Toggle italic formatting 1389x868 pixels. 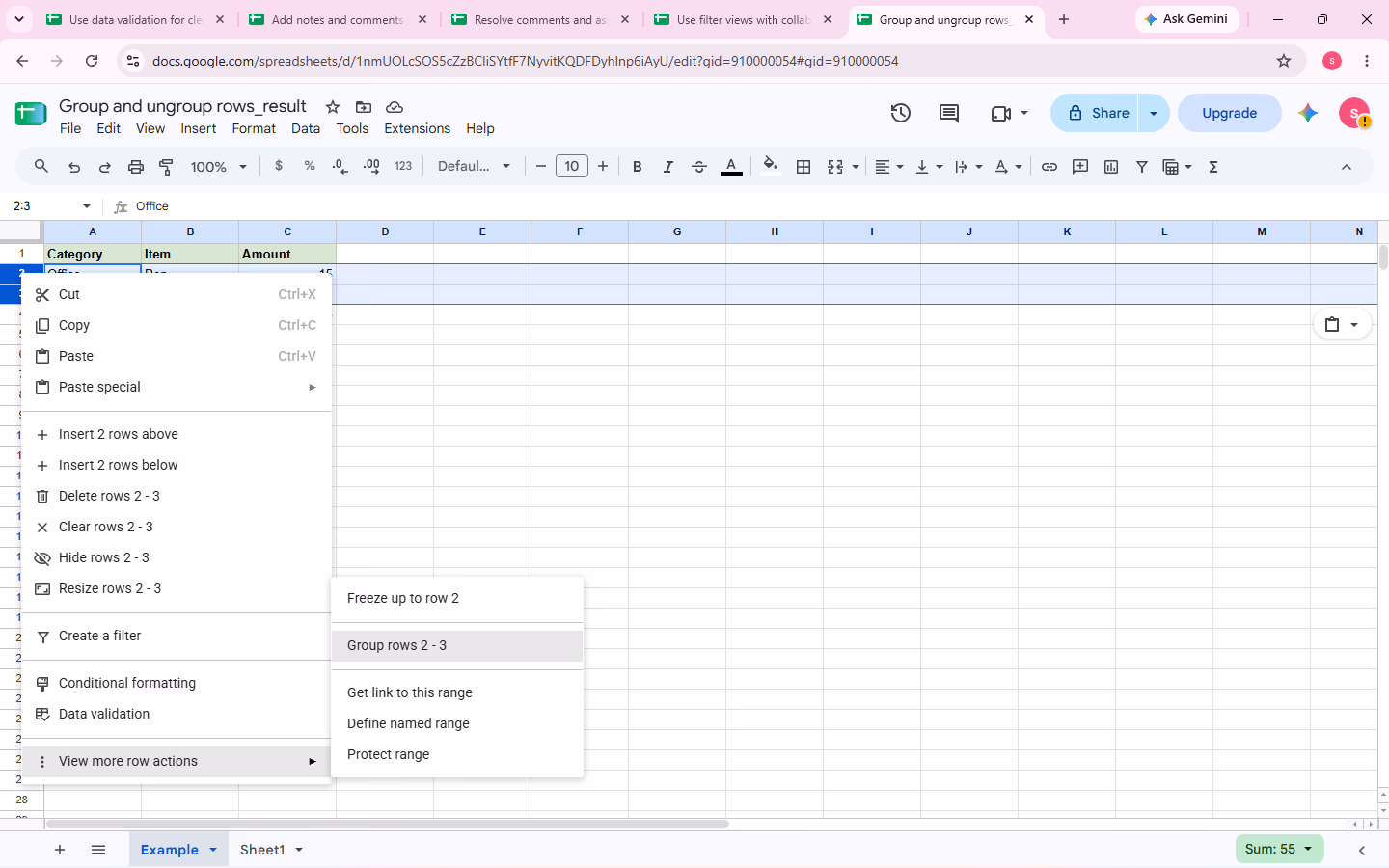click(x=668, y=167)
